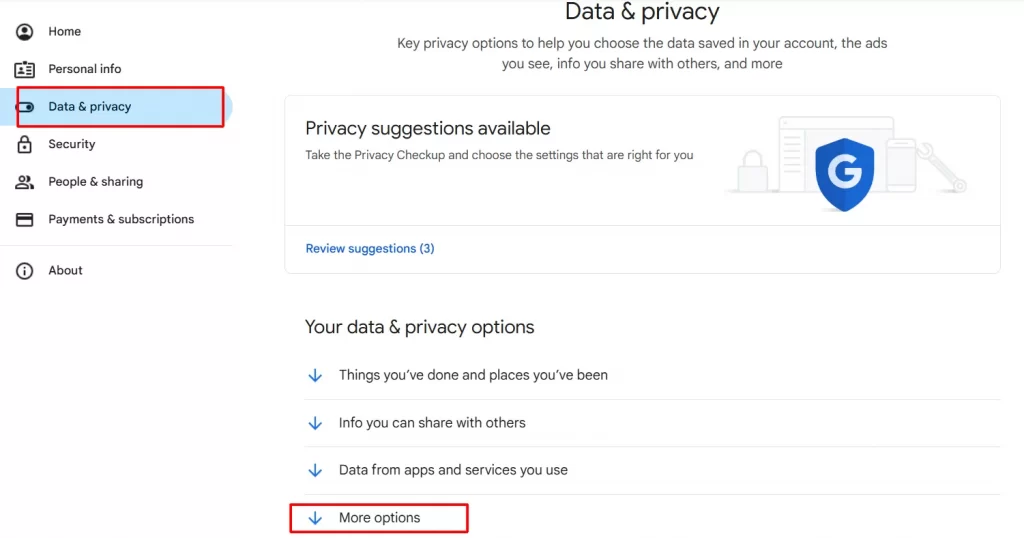The height and width of the screenshot is (538, 1024).
Task: Open Things you've done and places link
Action: (x=473, y=375)
